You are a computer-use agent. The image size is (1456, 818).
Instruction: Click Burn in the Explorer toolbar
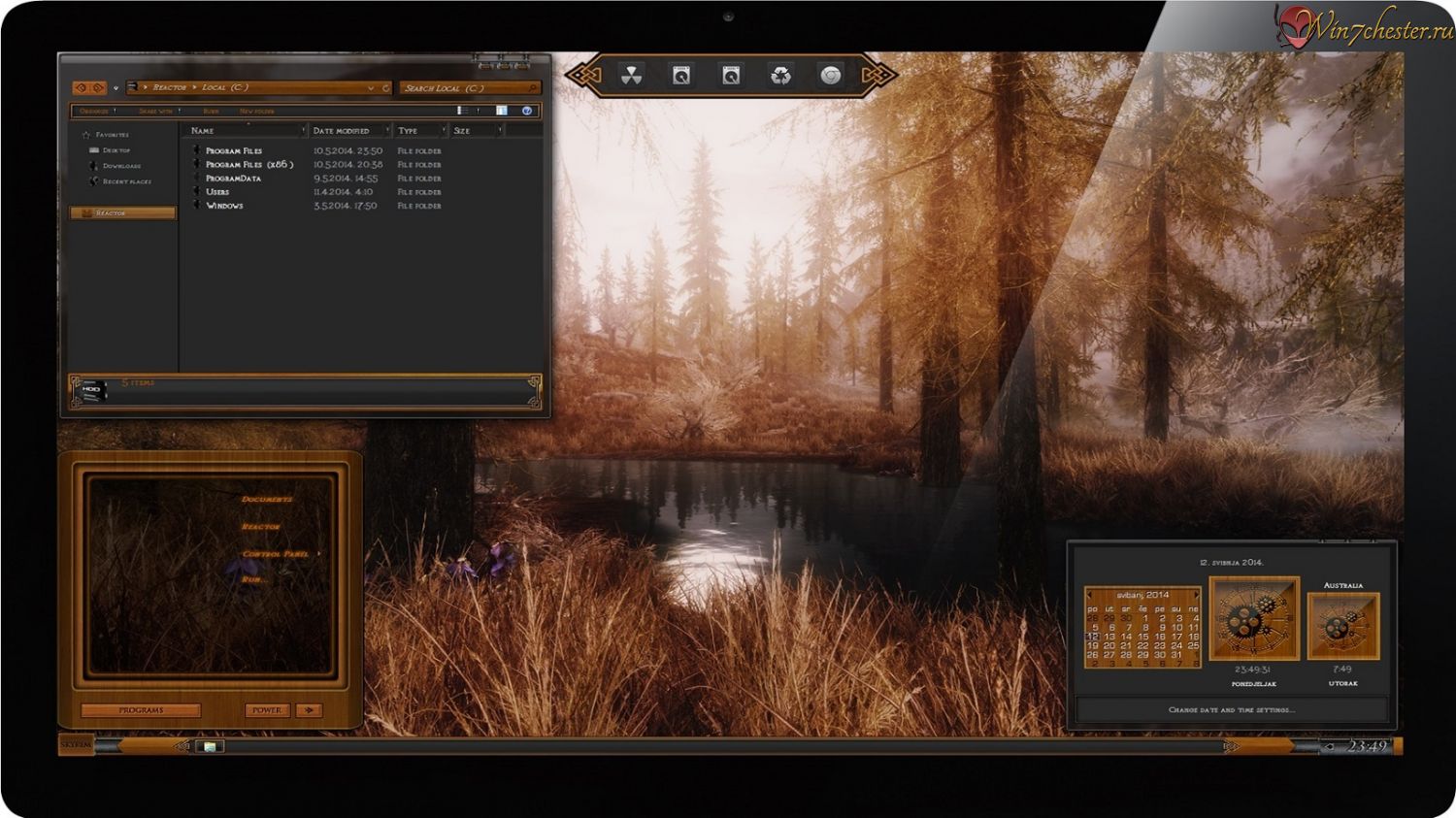211,111
